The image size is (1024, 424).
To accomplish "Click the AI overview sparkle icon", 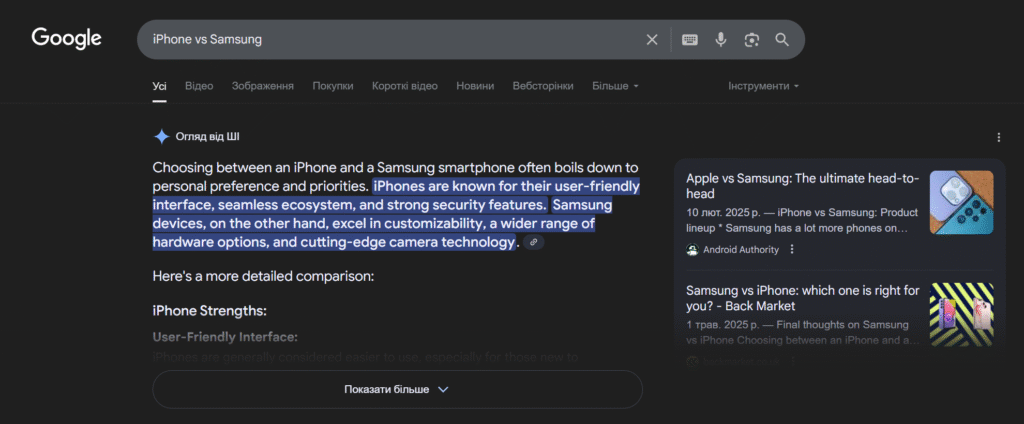I will [x=161, y=137].
